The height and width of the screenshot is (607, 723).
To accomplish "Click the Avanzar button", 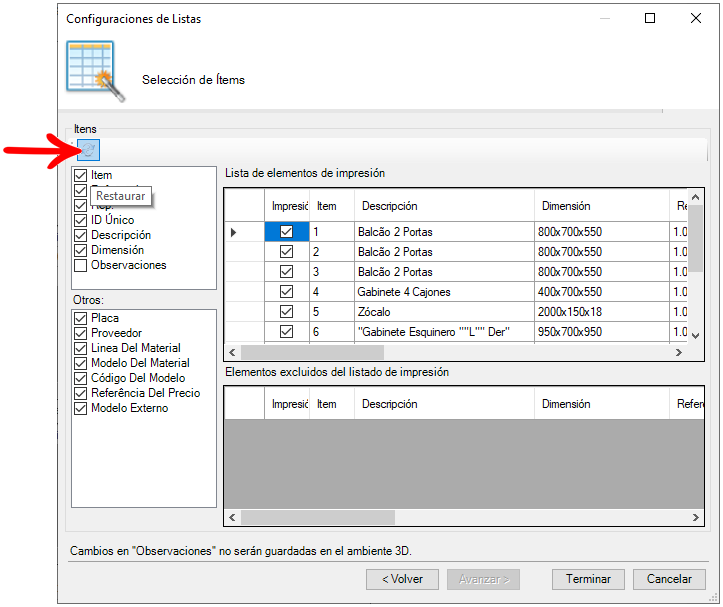I will [x=483, y=579].
